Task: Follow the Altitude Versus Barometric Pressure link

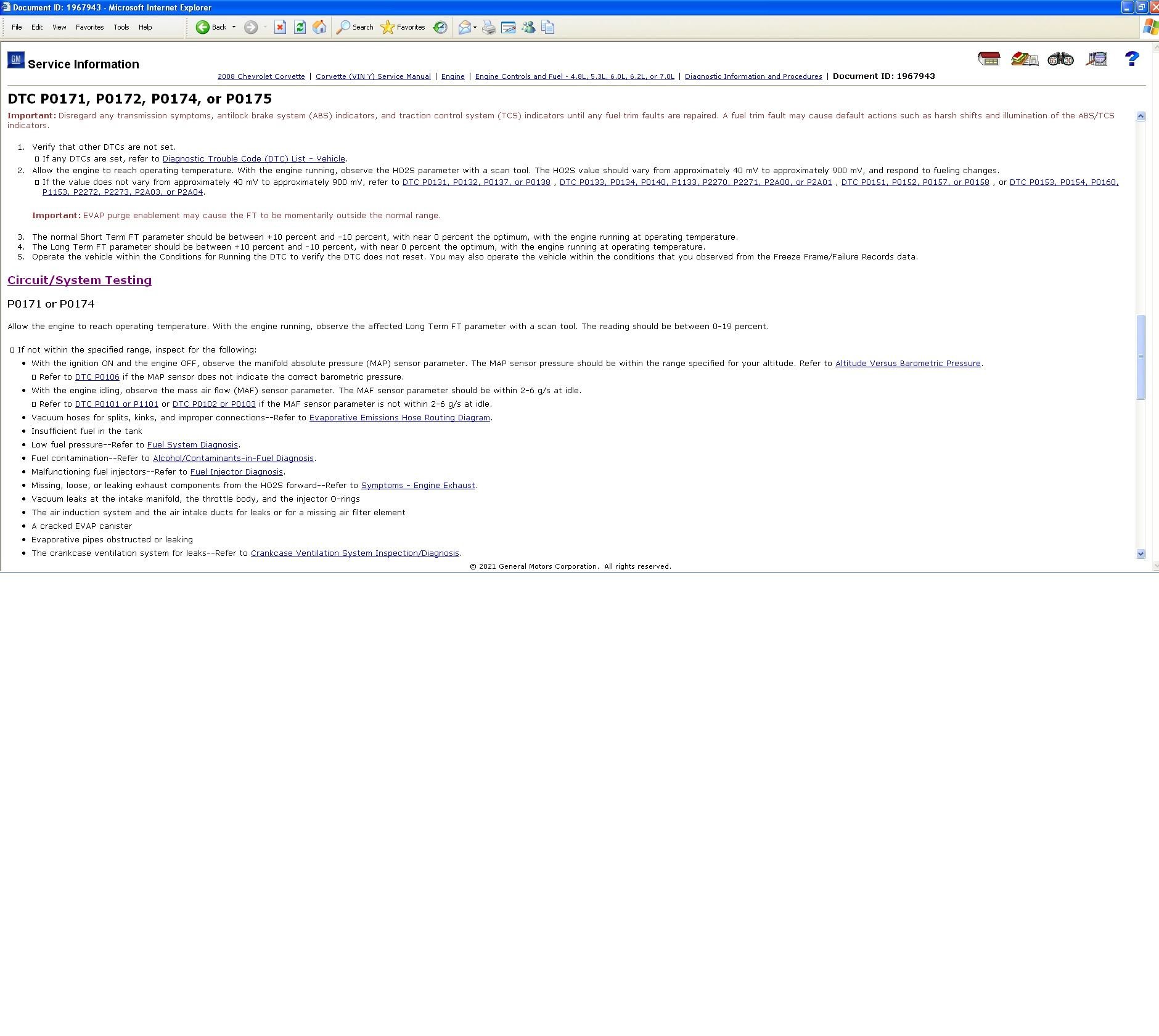Action: click(x=907, y=364)
